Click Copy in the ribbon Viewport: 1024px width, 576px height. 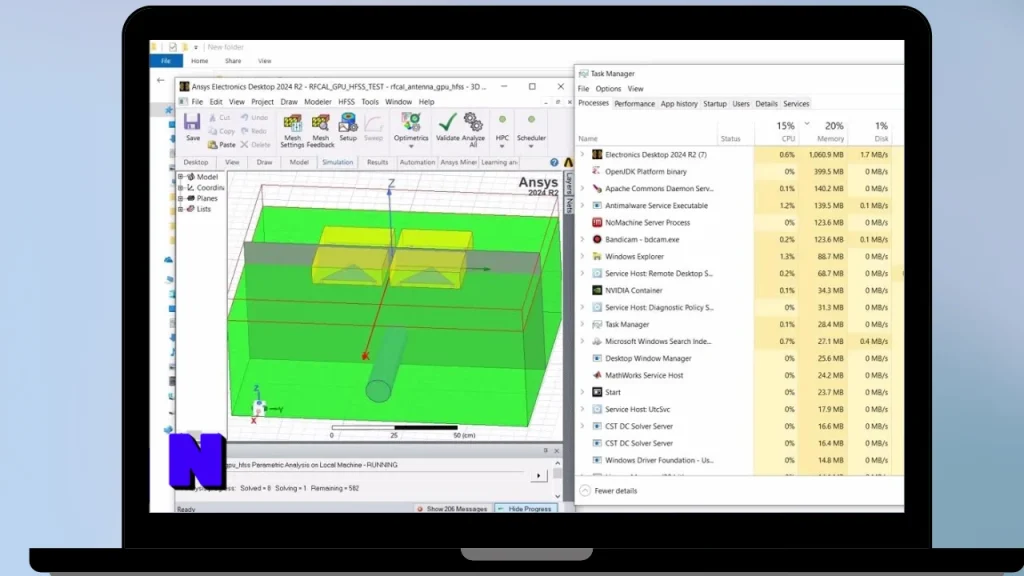coord(221,131)
